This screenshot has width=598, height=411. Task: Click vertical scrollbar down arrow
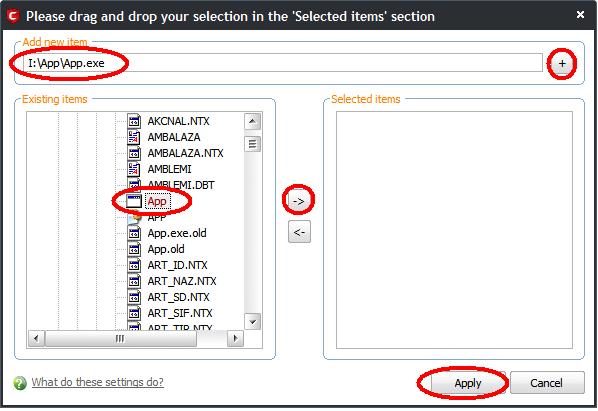(252, 322)
